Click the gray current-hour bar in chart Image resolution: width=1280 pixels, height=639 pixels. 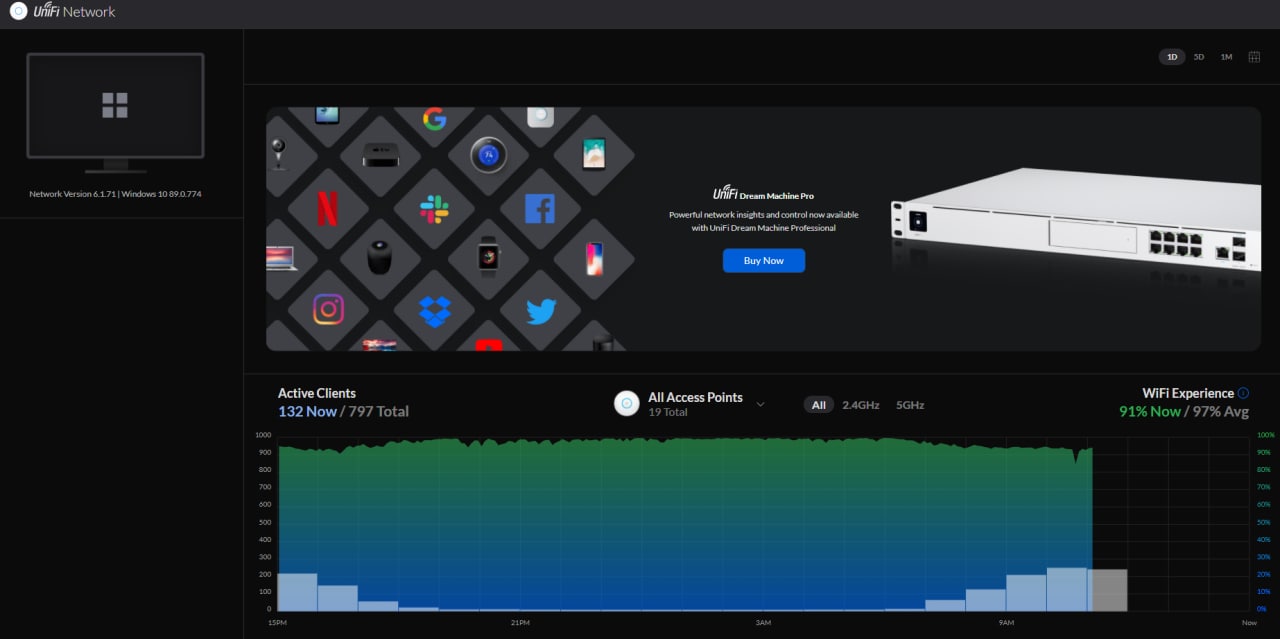pyautogui.click(x=1108, y=590)
